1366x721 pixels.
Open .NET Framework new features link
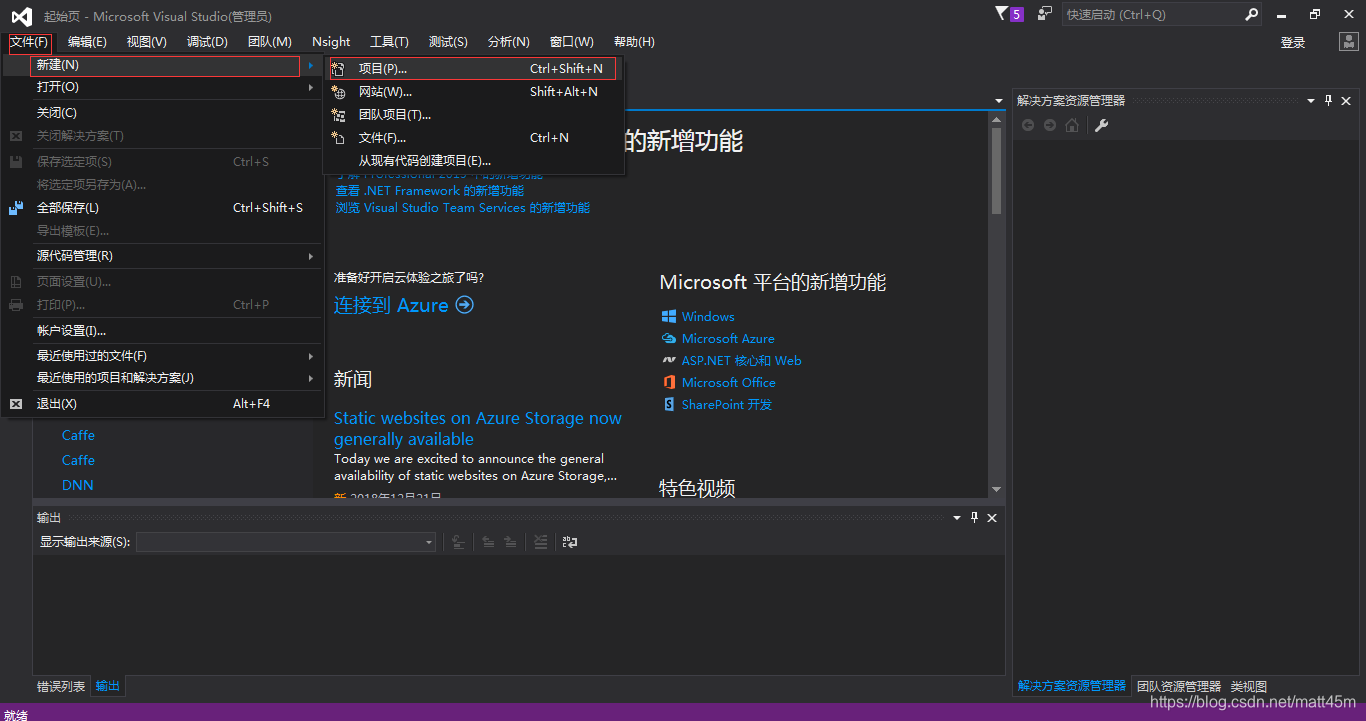tap(430, 190)
